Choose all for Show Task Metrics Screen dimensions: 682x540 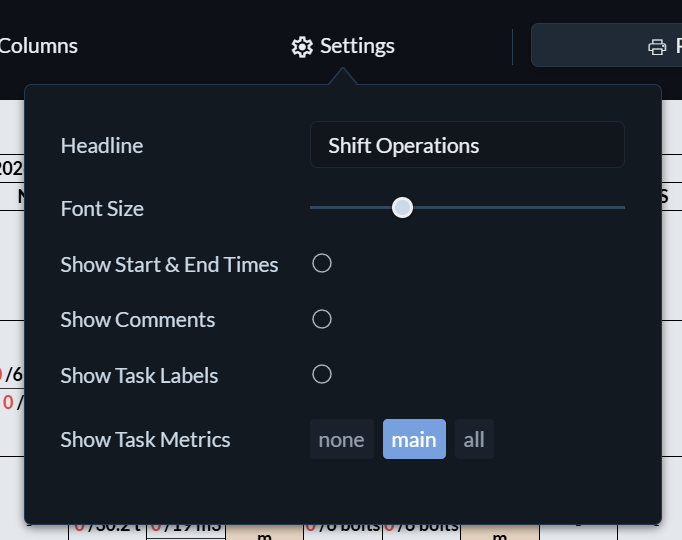[474, 439]
